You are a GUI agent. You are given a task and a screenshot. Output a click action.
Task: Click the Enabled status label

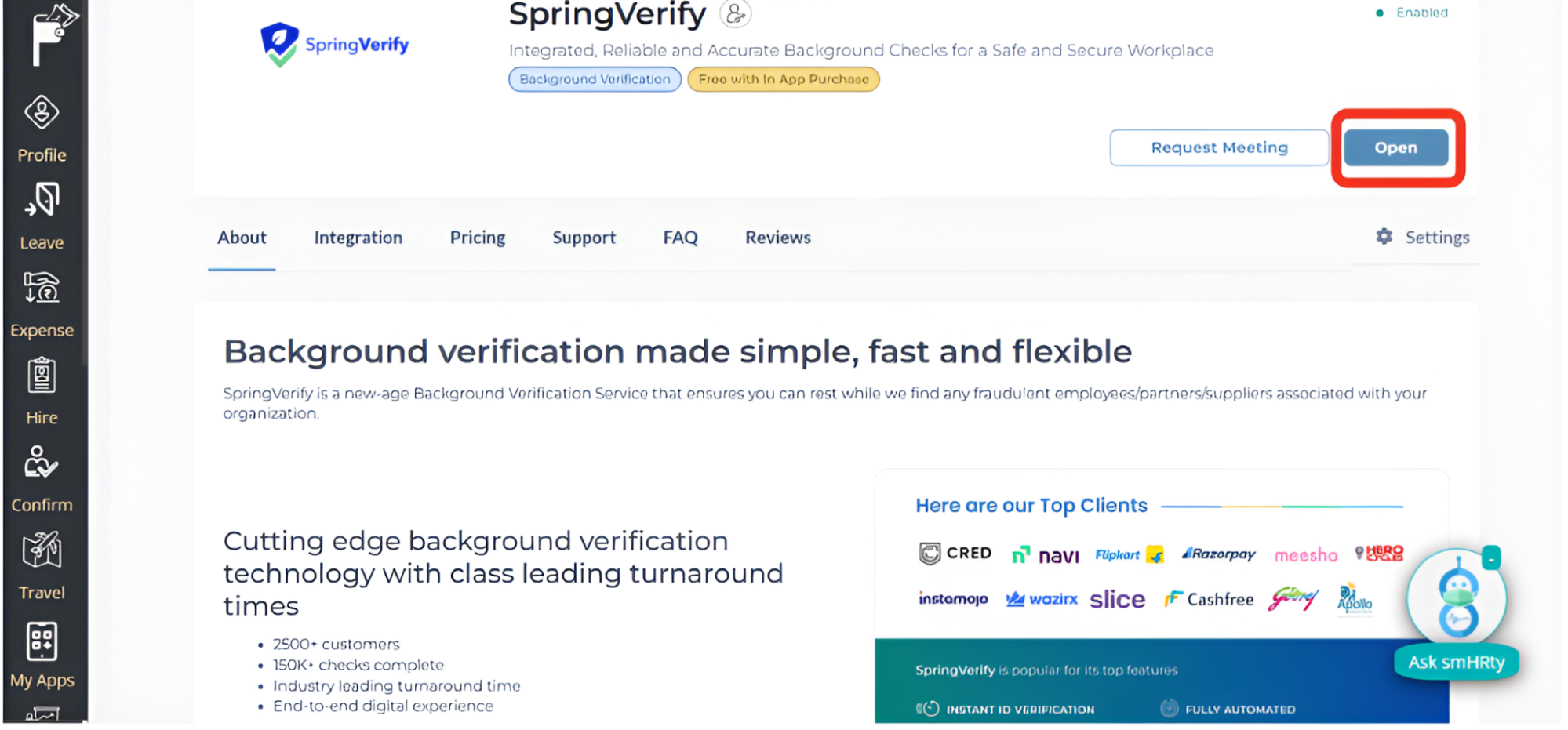pos(1421,13)
